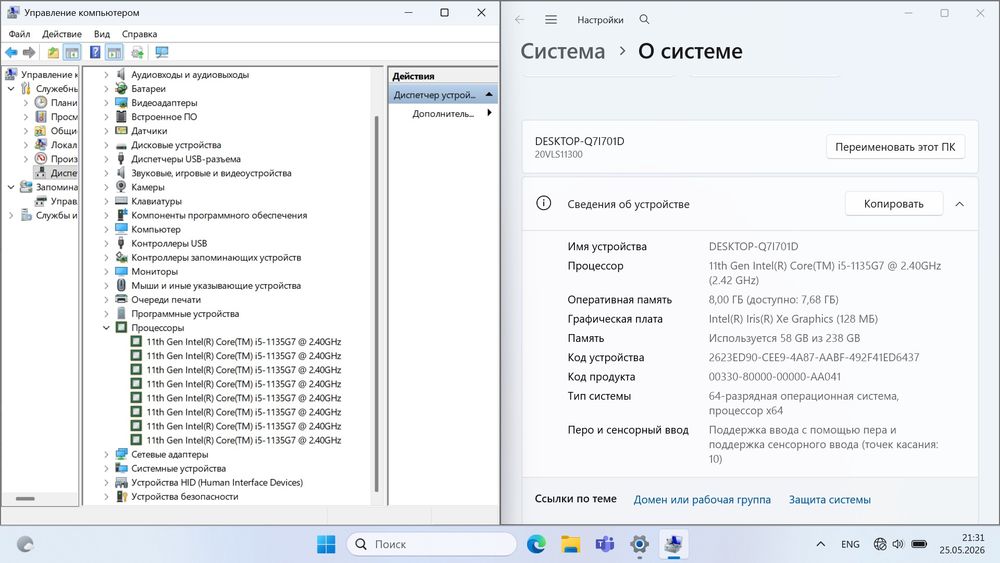Open the Защита системы link
This screenshot has width=1000, height=563.
pyautogui.click(x=830, y=500)
